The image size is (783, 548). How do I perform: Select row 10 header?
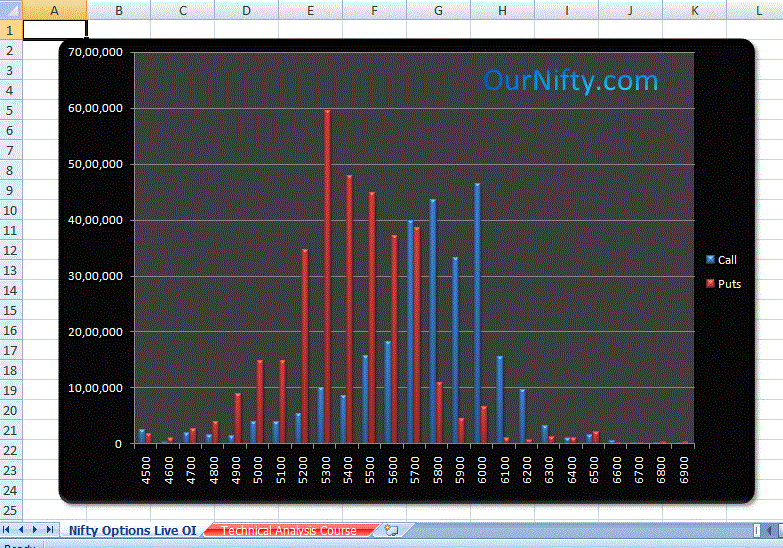[x=11, y=210]
